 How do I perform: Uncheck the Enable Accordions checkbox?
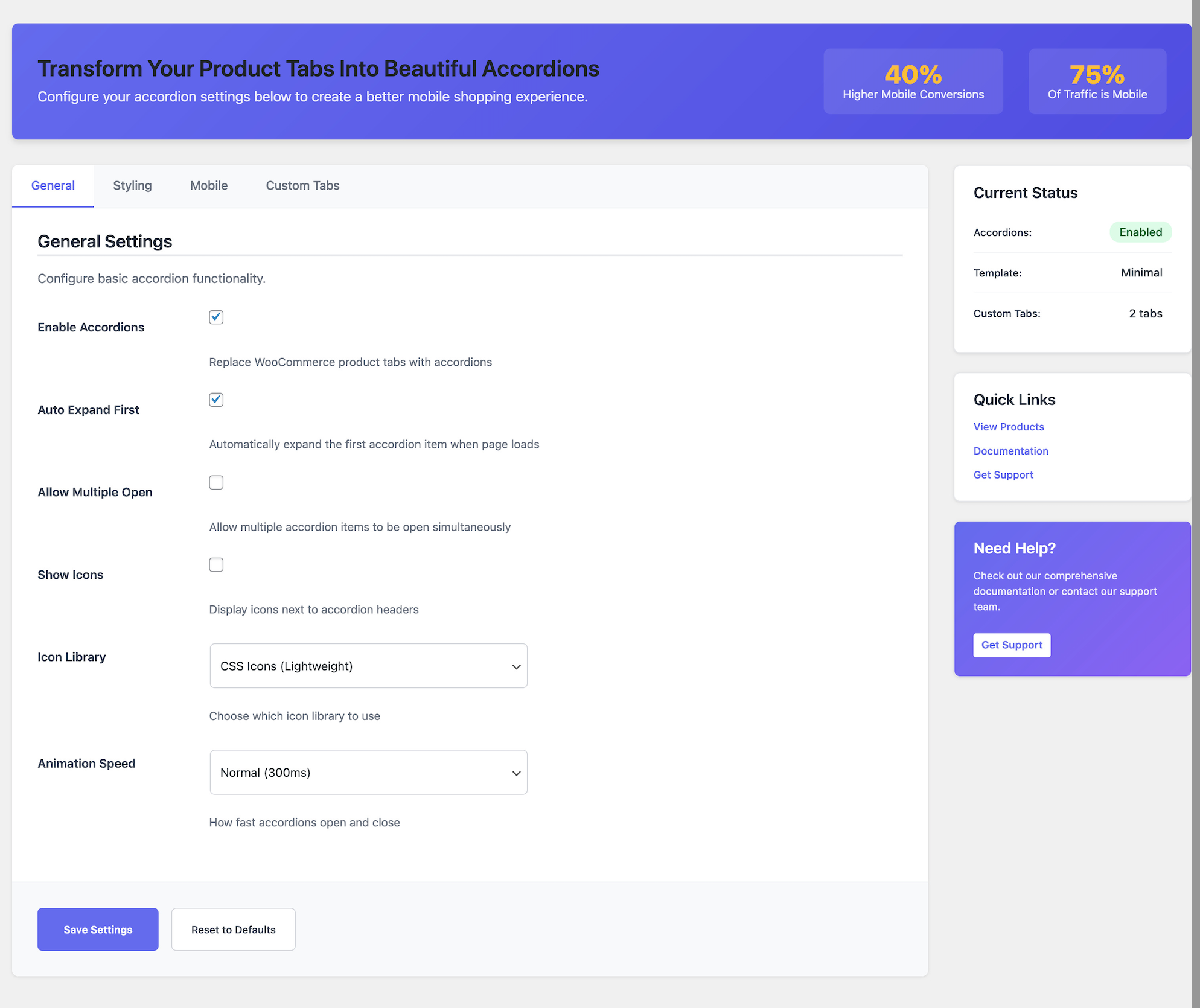tap(216, 317)
